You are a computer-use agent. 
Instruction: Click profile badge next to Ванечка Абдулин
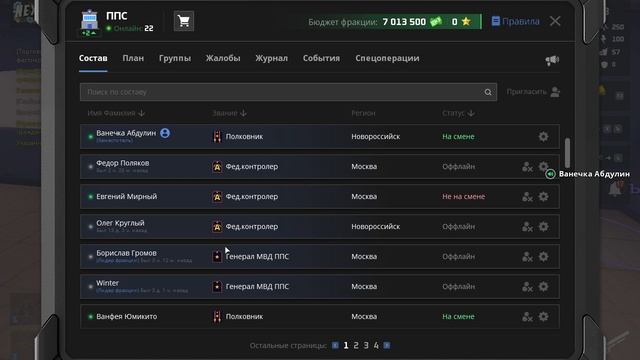pyautogui.click(x=165, y=133)
